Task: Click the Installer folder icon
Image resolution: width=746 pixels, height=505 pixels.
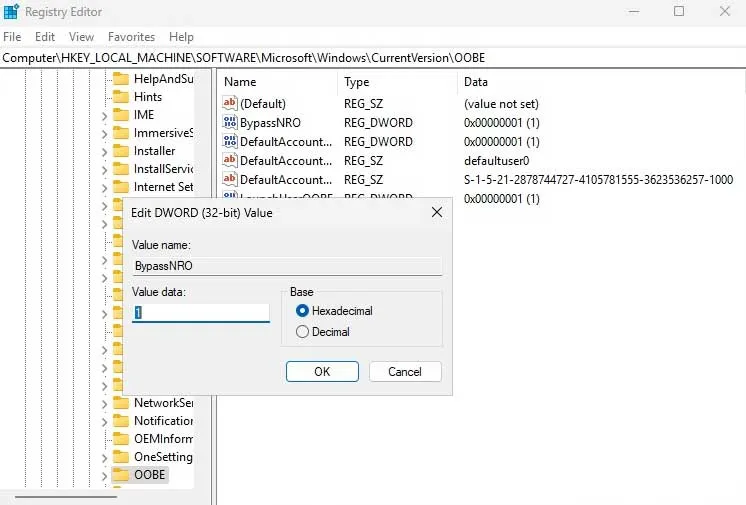Action: tap(121, 151)
